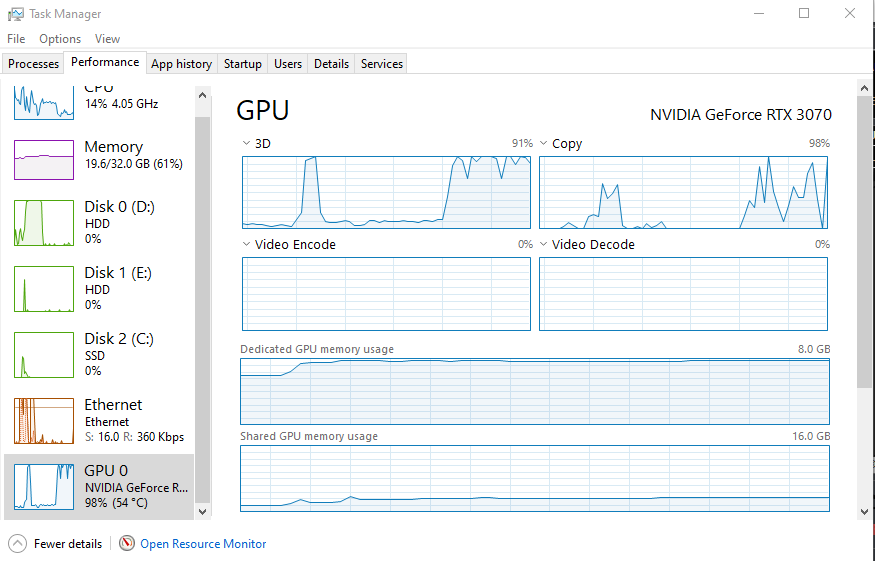The height and width of the screenshot is (561, 875).
Task: Collapse view with Fewer details arrow icon
Action: [18, 544]
